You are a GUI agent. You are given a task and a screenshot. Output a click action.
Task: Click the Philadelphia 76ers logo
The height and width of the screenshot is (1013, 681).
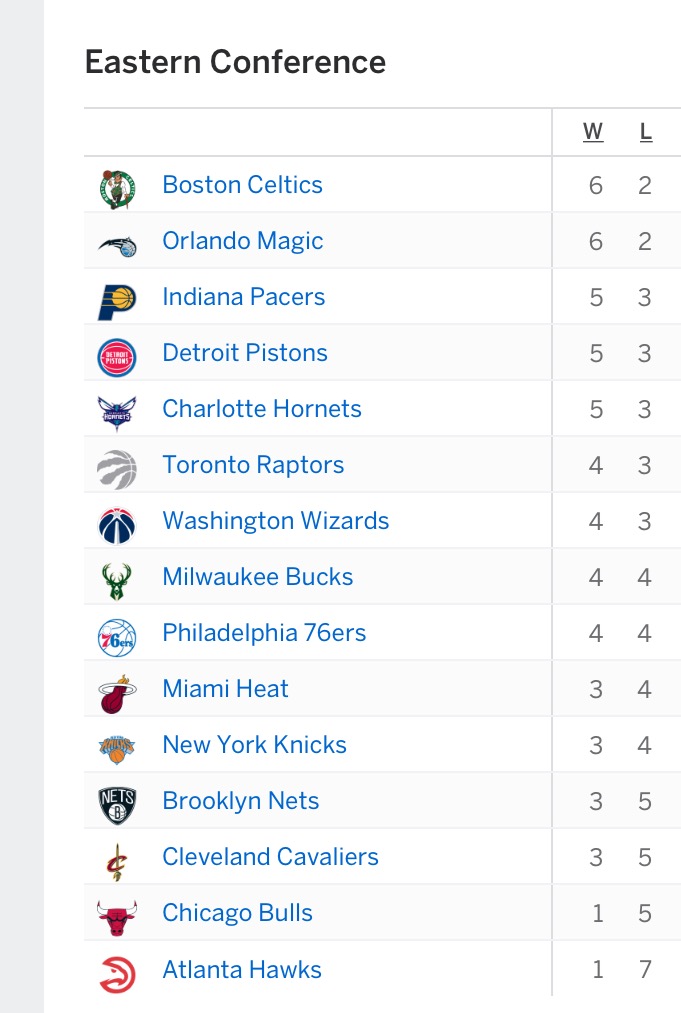pyautogui.click(x=117, y=638)
